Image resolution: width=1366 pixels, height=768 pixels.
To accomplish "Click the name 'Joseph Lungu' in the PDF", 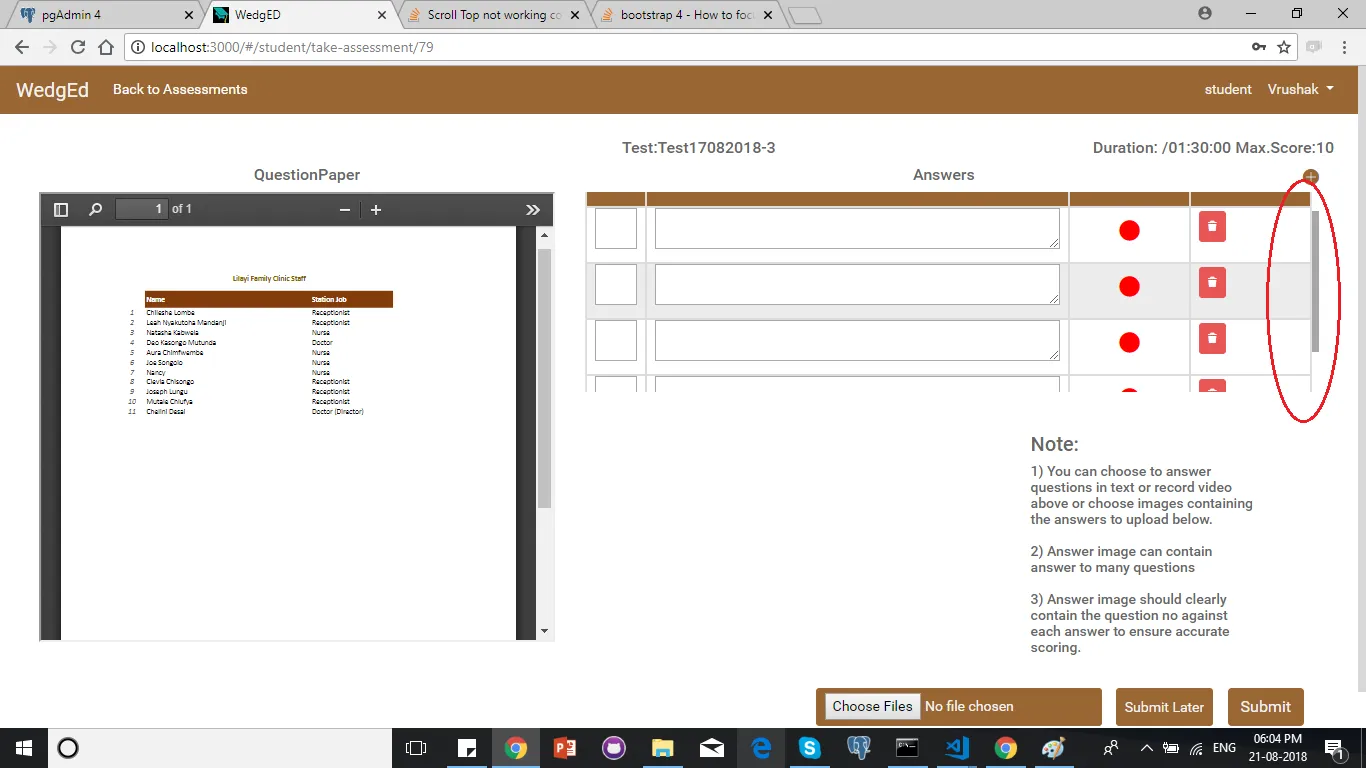I will (167, 392).
